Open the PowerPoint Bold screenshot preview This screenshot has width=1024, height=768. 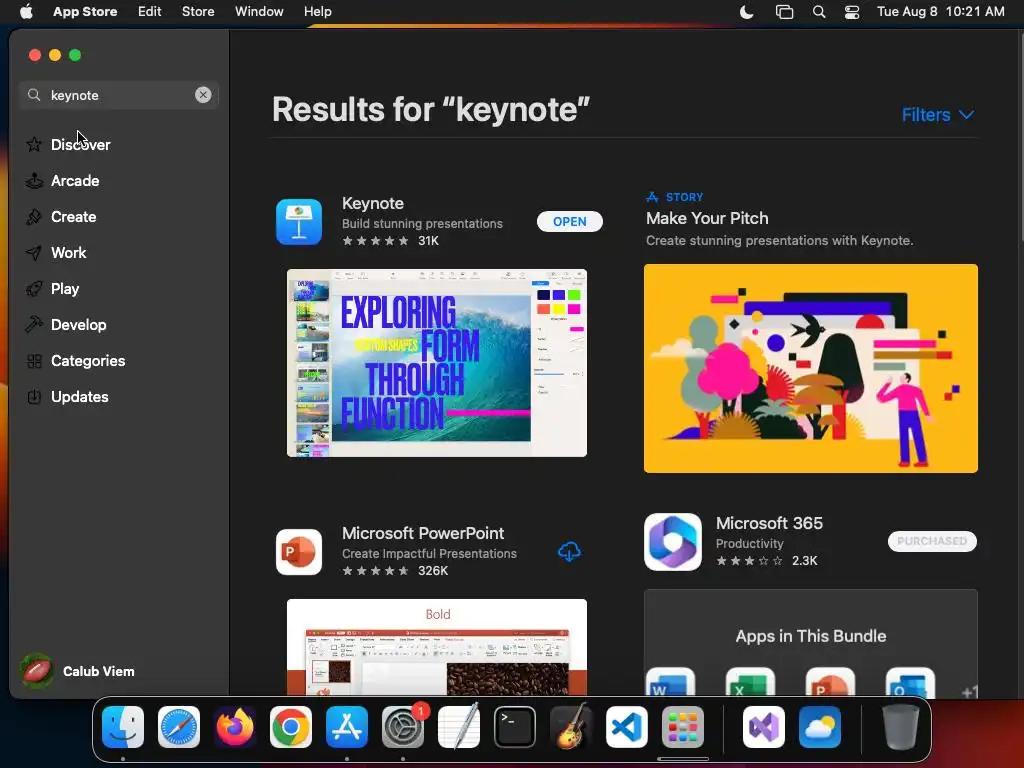point(437,647)
